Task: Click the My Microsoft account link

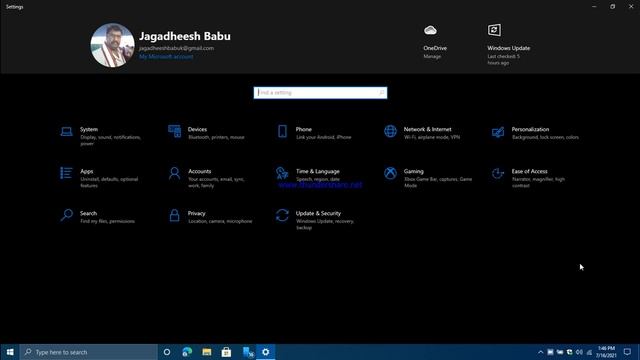Action: 166,57
